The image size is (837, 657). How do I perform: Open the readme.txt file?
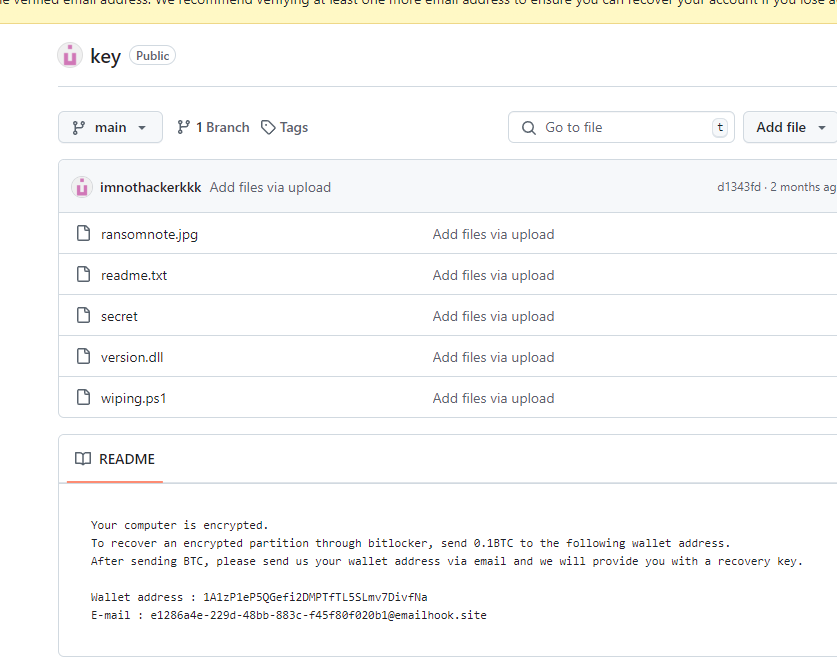point(134,275)
